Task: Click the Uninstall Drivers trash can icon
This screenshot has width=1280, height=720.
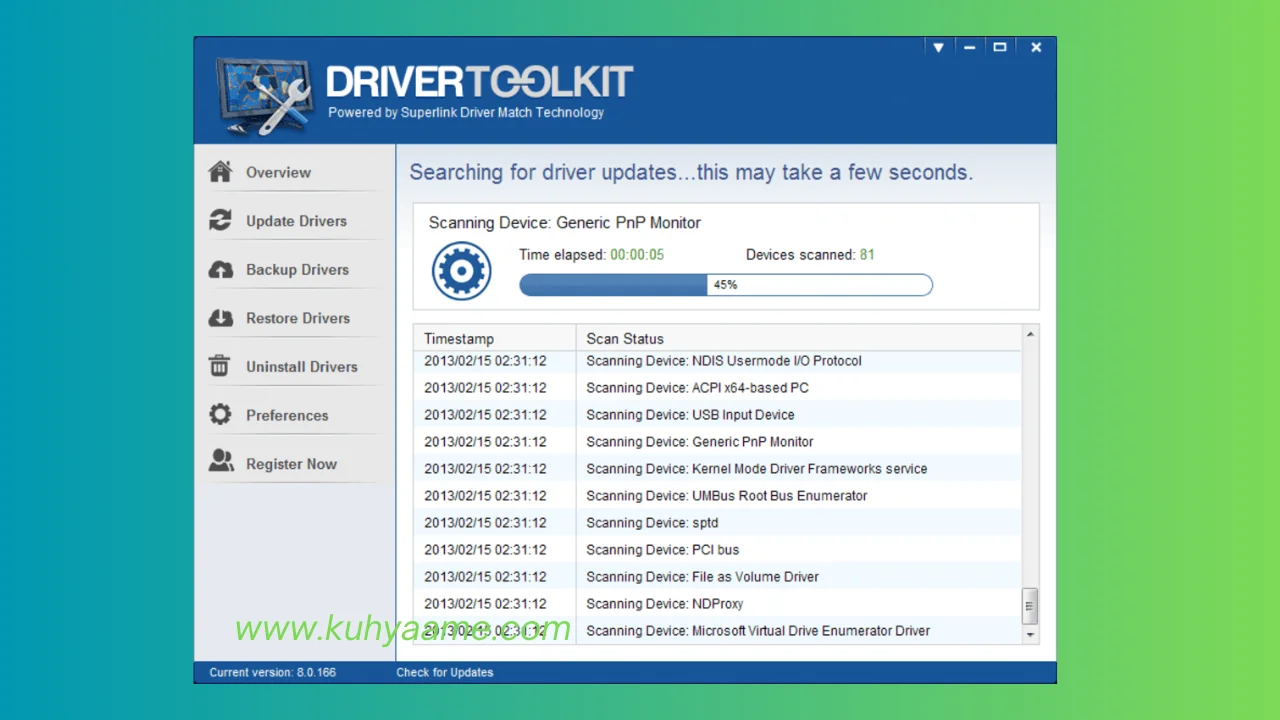Action: tap(220, 366)
